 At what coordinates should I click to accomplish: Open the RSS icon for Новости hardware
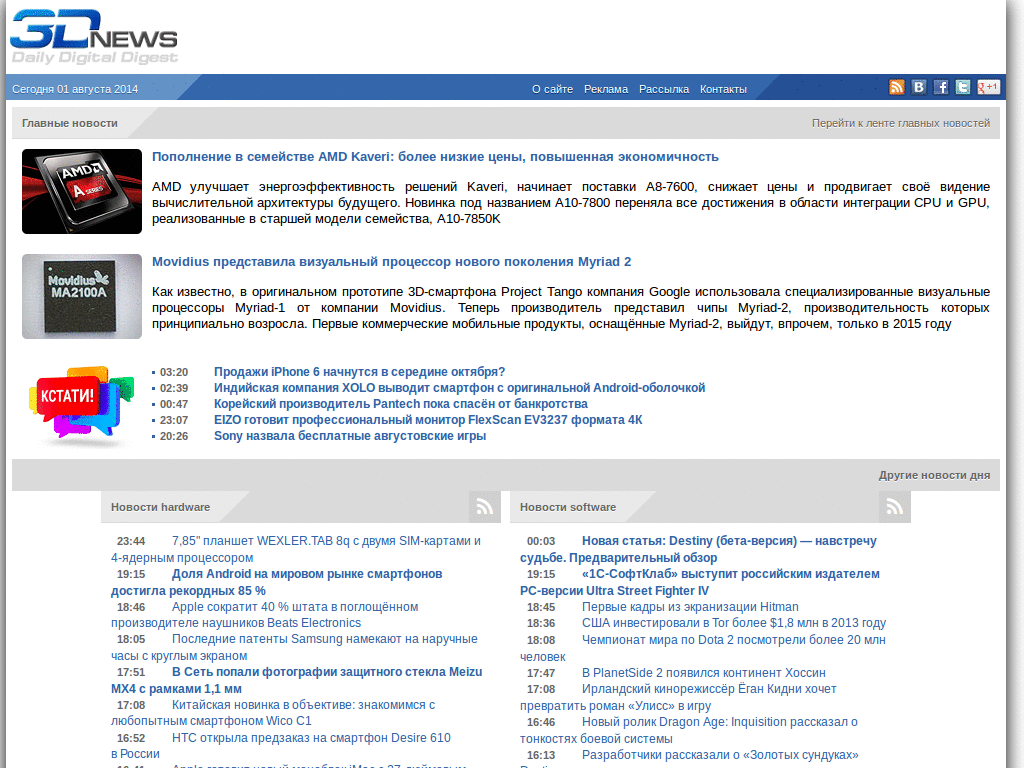pyautogui.click(x=484, y=506)
